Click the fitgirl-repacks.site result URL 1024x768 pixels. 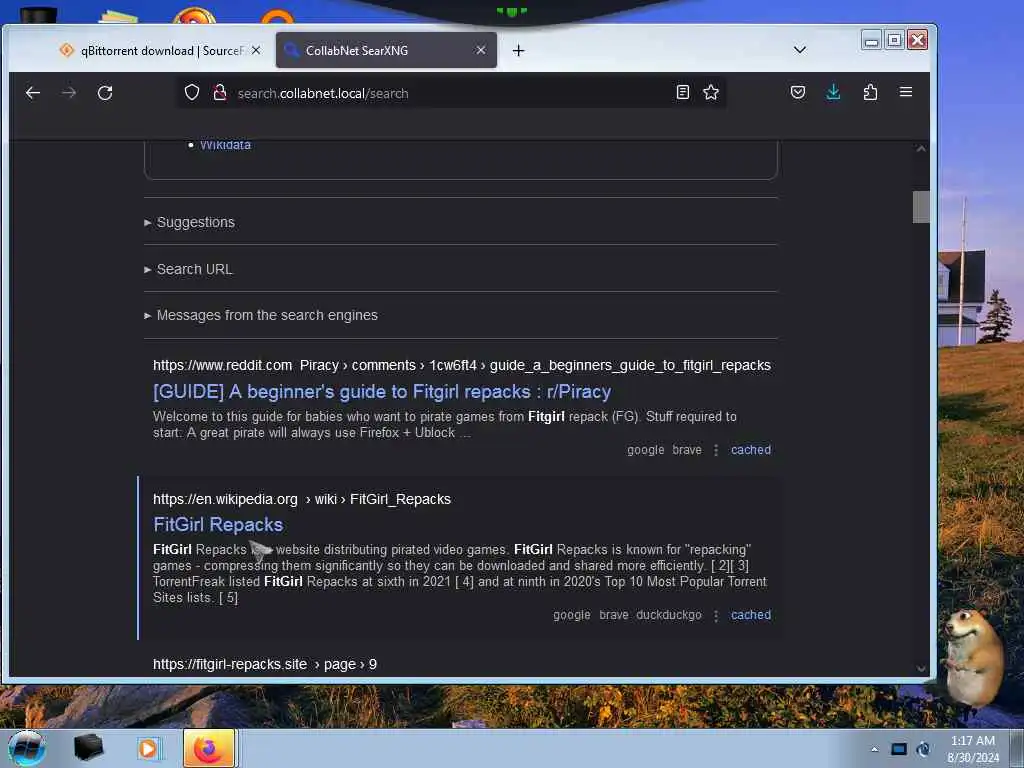264,664
